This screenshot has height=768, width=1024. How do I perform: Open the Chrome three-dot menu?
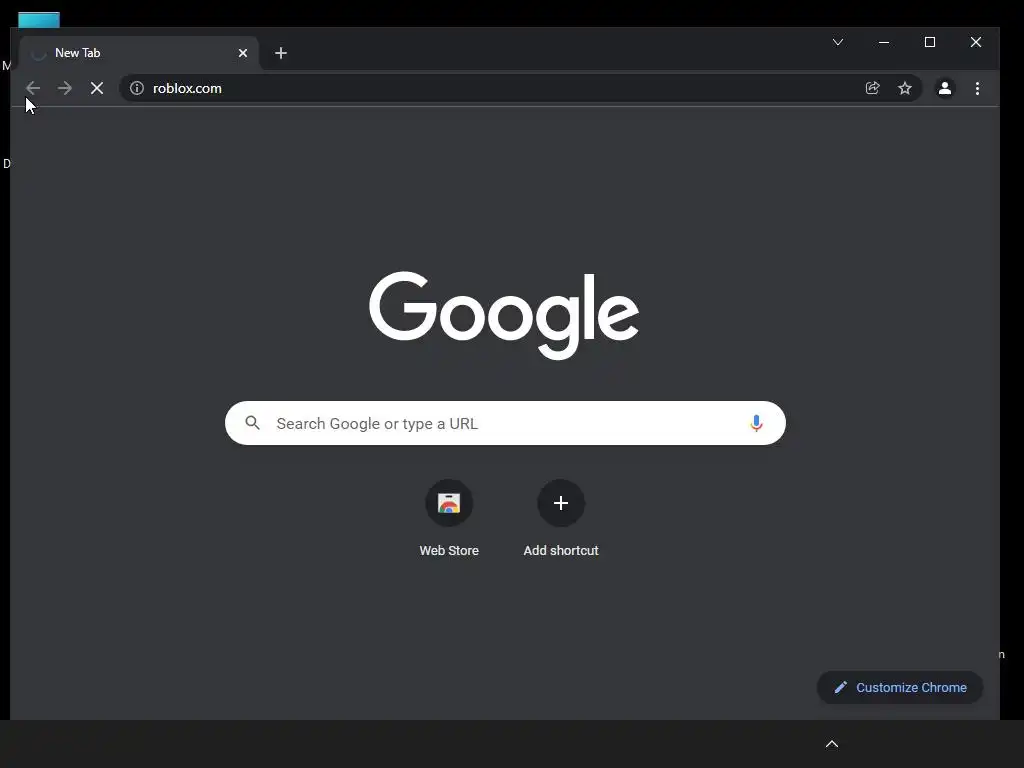(x=977, y=88)
